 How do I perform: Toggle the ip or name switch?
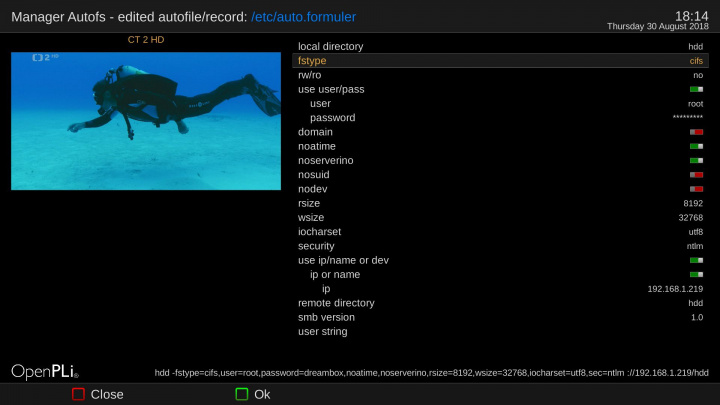coord(696,274)
